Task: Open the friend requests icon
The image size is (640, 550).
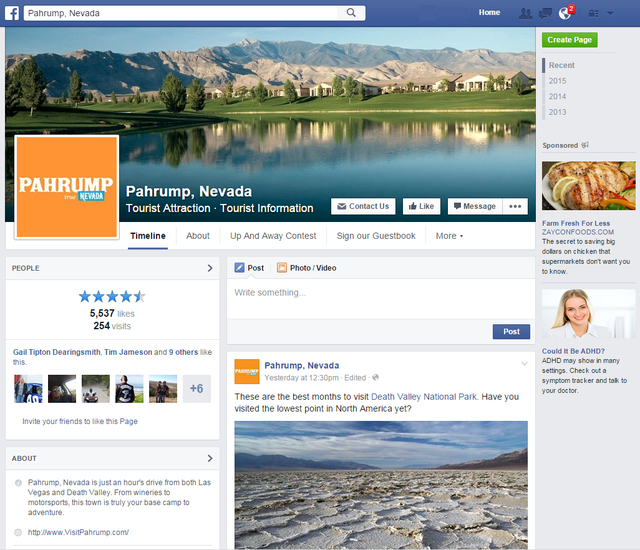Action: pyautogui.click(x=525, y=13)
